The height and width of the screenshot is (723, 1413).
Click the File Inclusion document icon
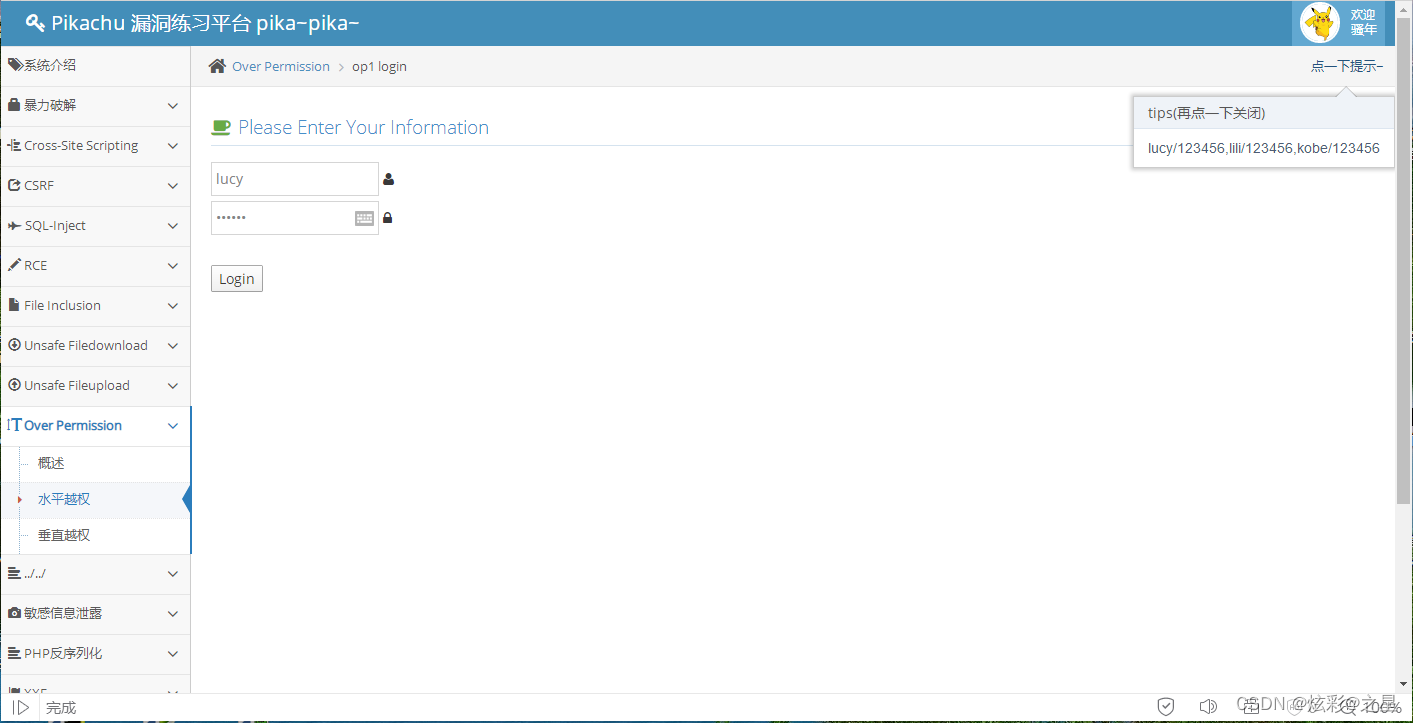coord(14,305)
